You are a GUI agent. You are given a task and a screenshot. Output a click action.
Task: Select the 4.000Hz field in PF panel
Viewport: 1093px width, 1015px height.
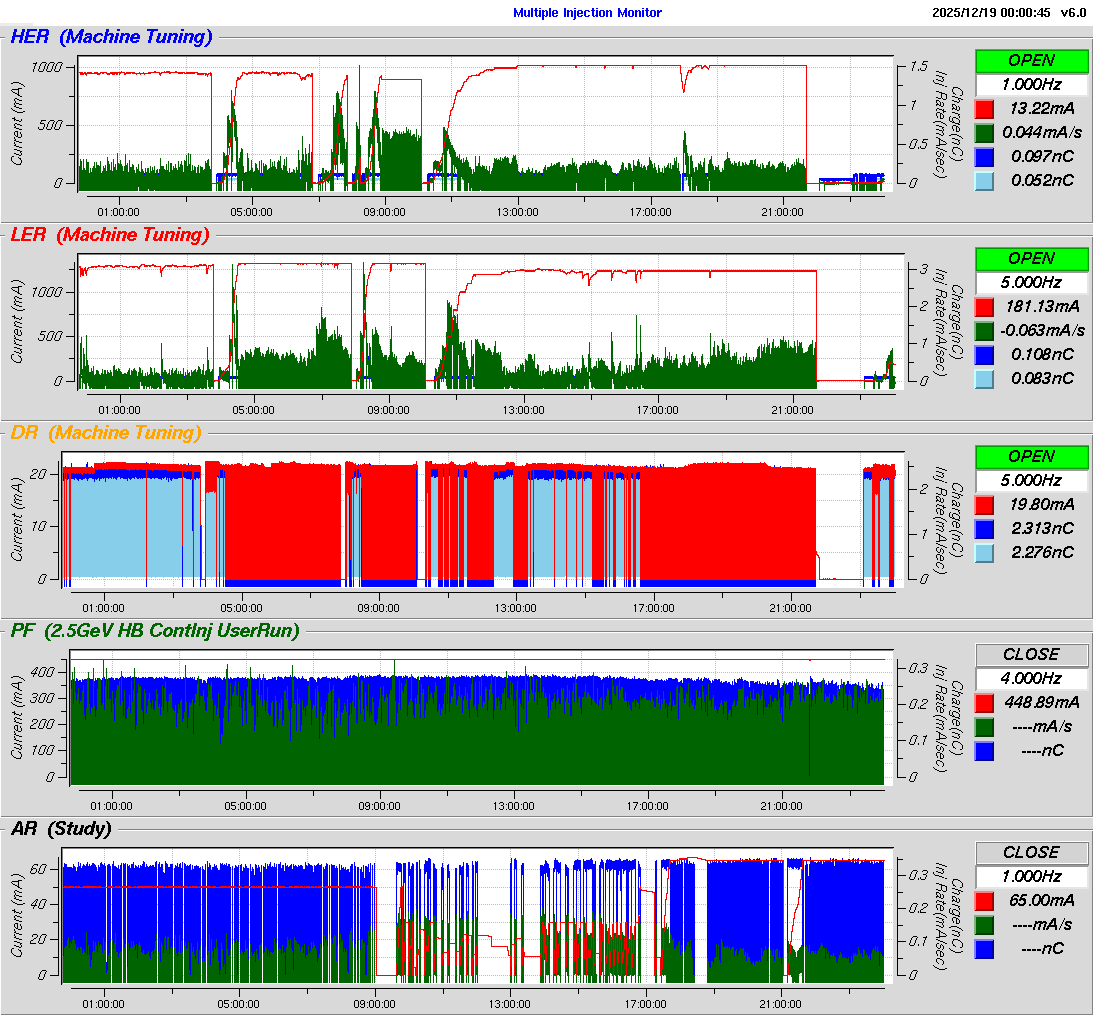point(1031,679)
